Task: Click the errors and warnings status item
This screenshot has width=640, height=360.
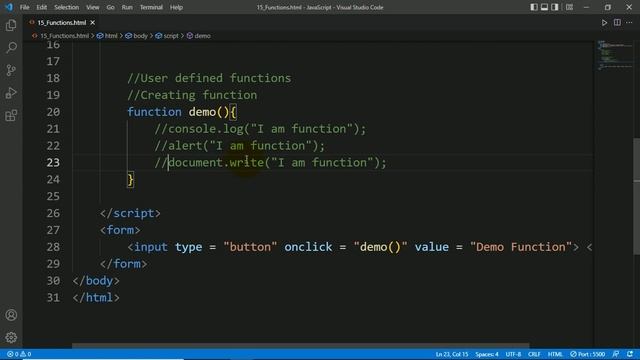Action: tap(19, 354)
